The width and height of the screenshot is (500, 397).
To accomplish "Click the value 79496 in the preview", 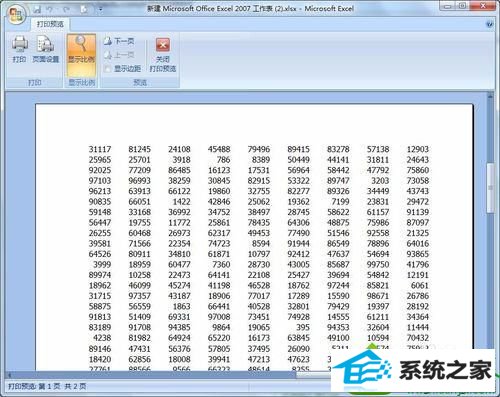I will click(259, 149).
